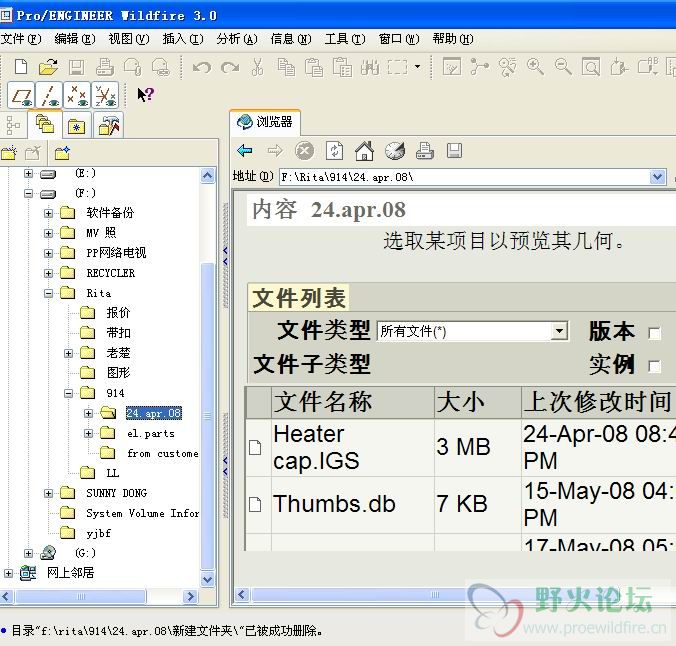
Task: Expand the el.parts folder
Action: point(88,433)
